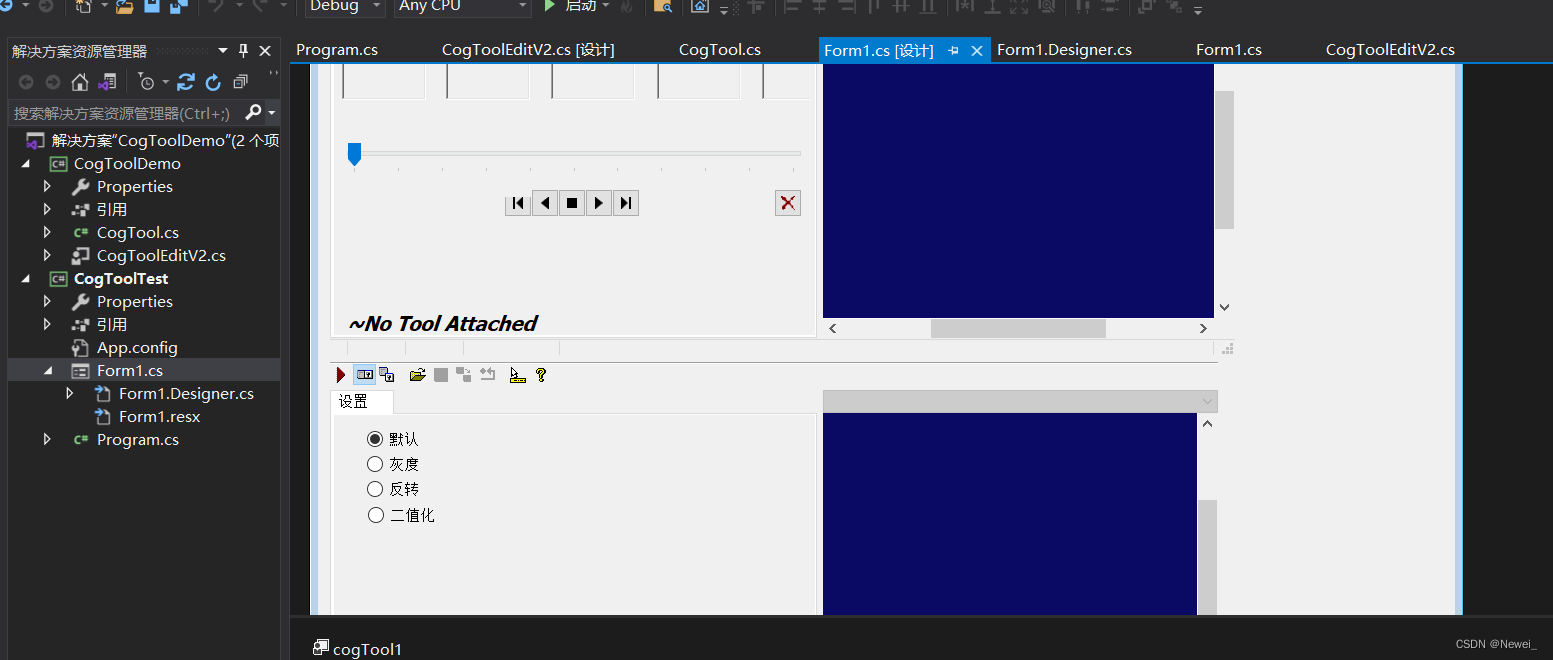Run the Cognex tool with red arrow
This screenshot has width=1553, height=660.
[x=341, y=375]
